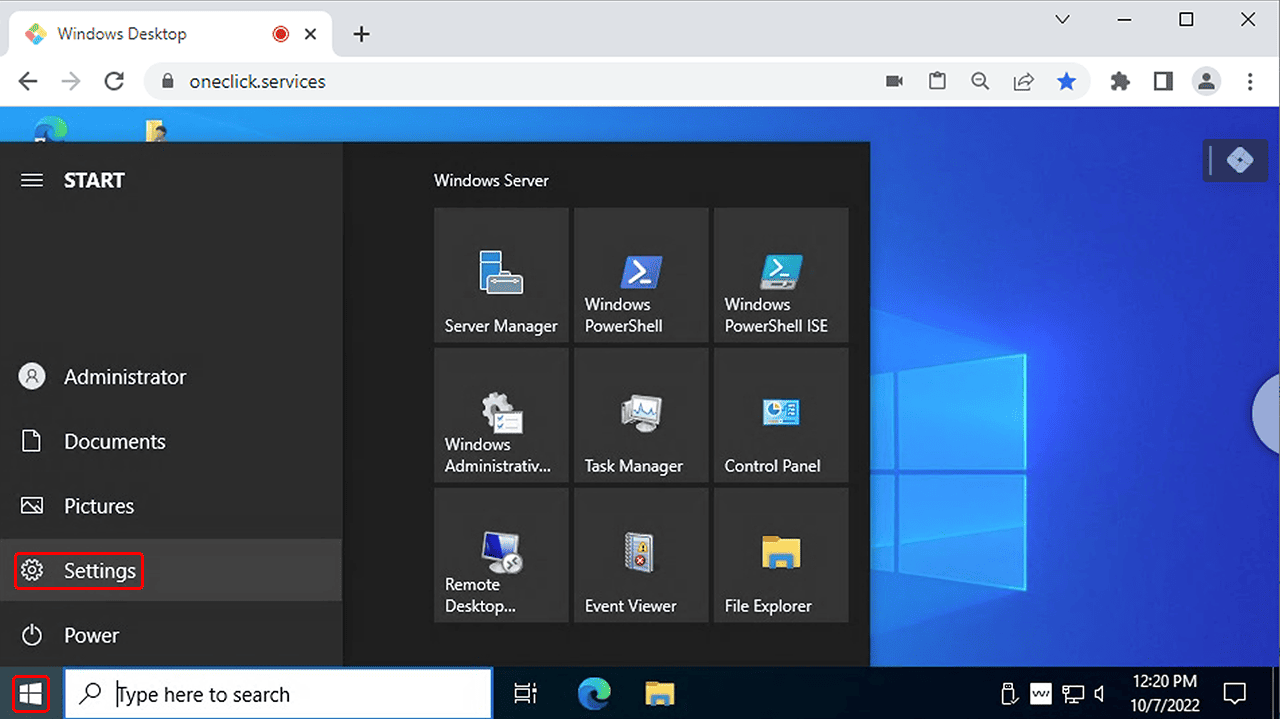
Task: Open the File Explorer tile
Action: point(781,555)
